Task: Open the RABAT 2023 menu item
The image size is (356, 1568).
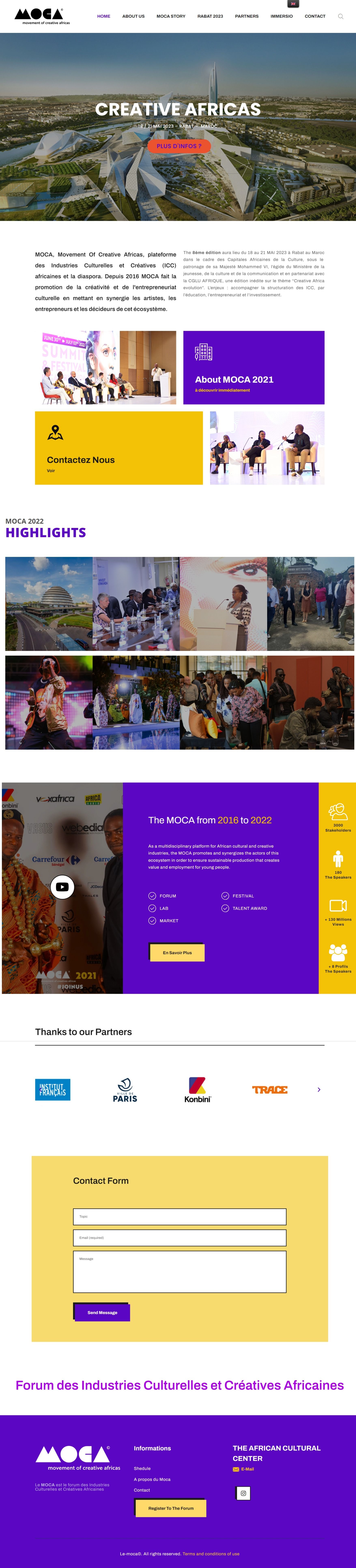Action: tap(210, 16)
